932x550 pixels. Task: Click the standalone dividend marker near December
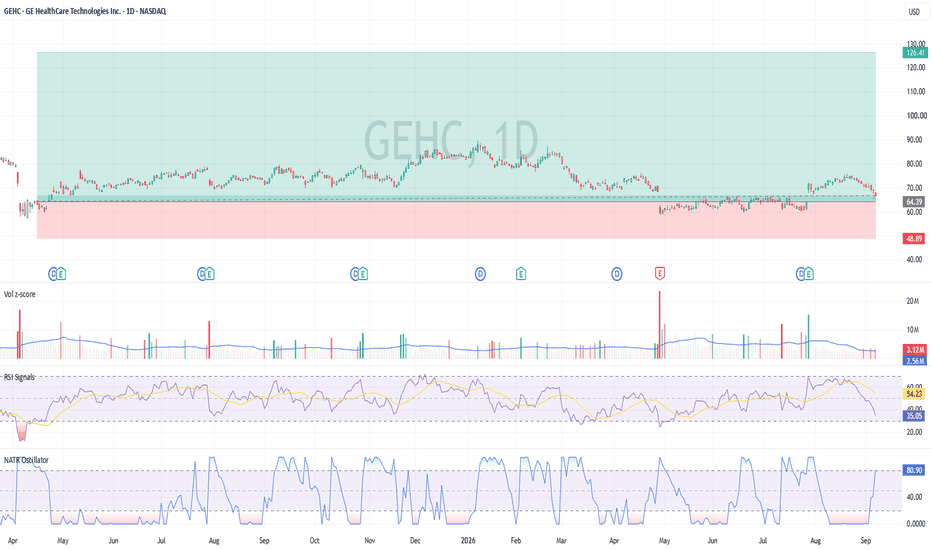click(480, 274)
